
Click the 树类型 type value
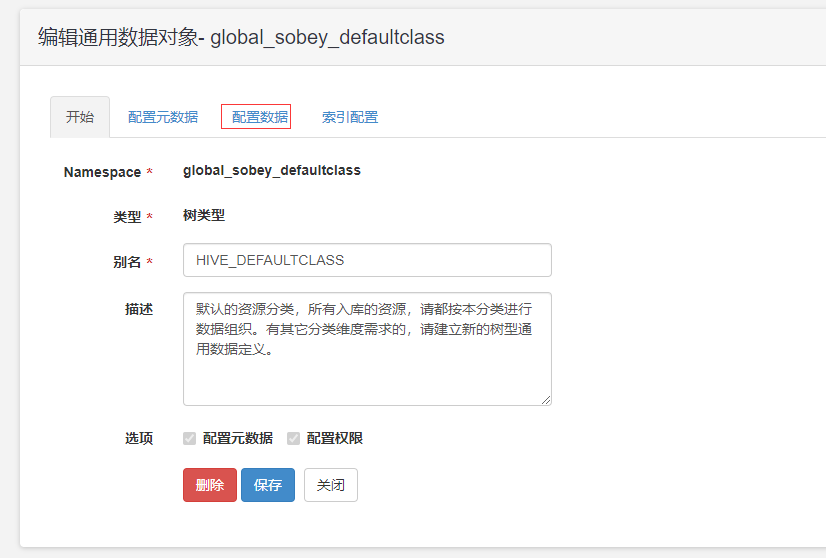click(204, 215)
